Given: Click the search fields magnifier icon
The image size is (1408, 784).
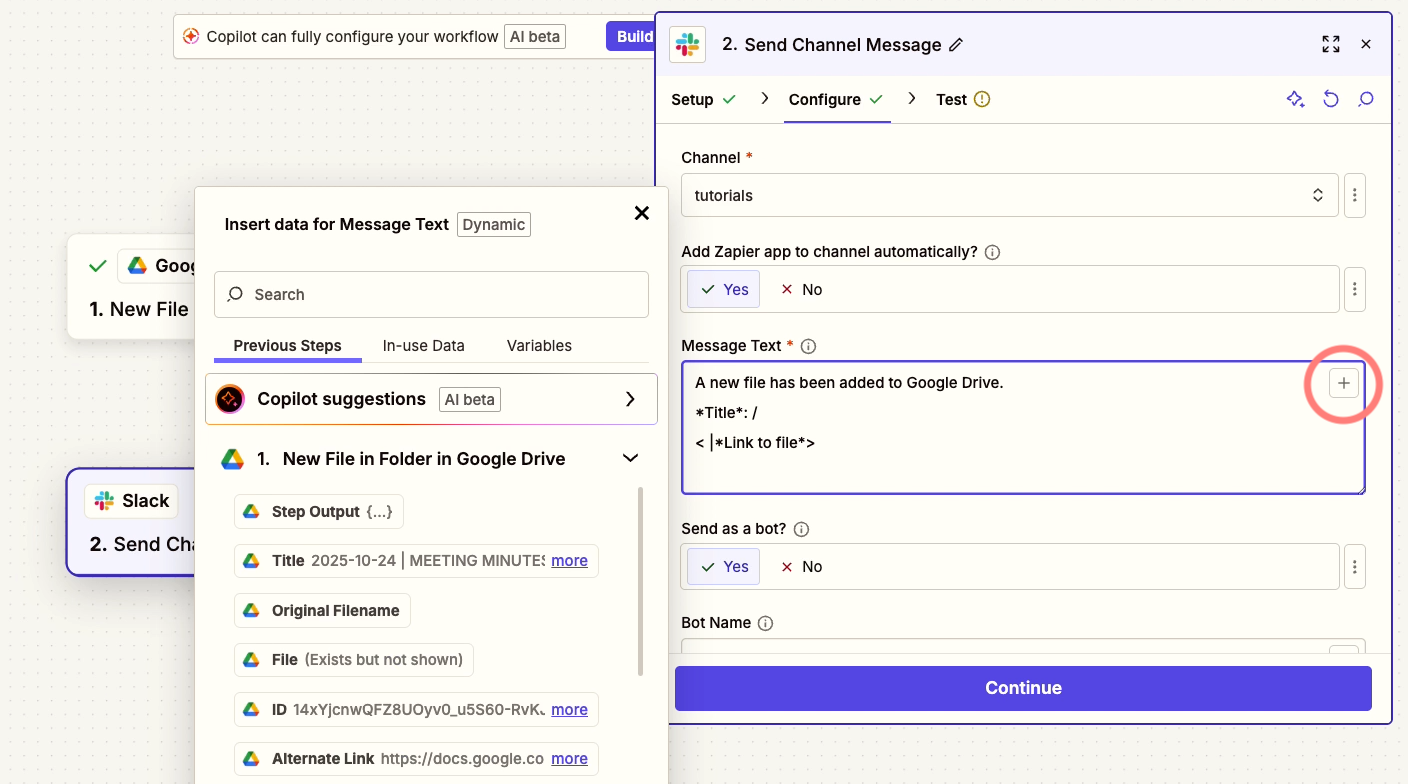Looking at the screenshot, I should [x=1366, y=99].
